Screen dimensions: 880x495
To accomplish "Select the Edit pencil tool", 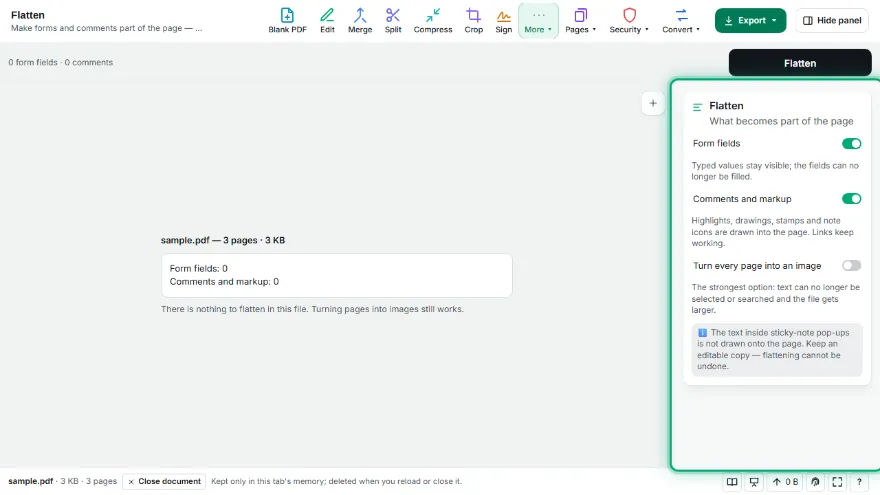I will 327,21.
